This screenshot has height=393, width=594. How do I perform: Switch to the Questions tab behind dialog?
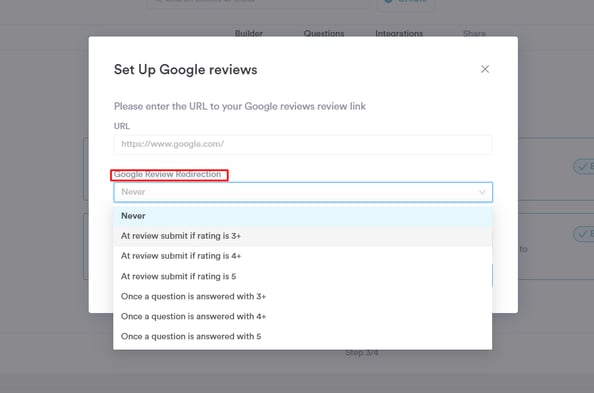click(x=324, y=33)
